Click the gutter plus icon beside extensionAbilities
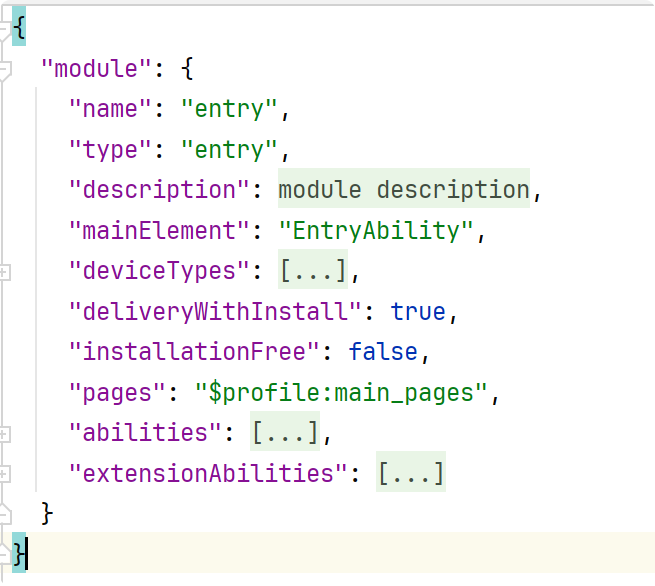This screenshot has height=586, width=655. click(3, 474)
